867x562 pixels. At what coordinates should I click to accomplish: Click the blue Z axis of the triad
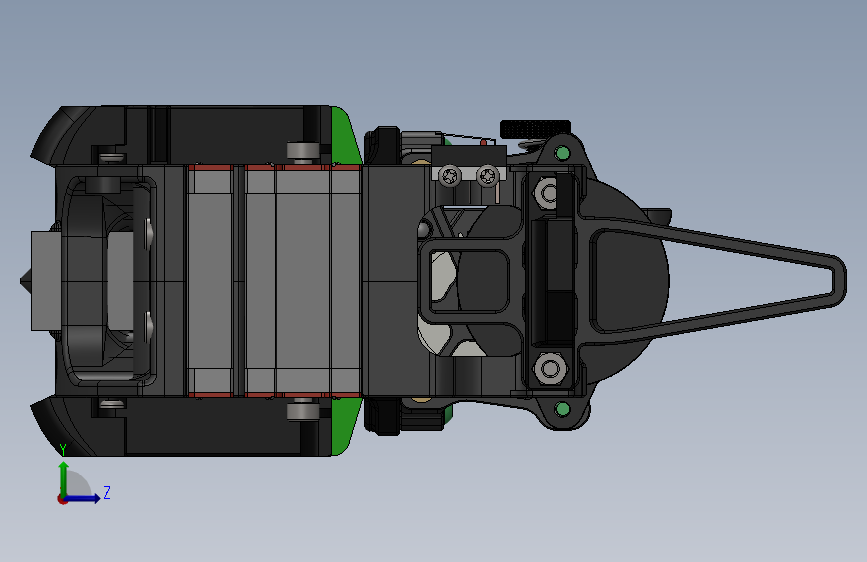(x=83, y=498)
